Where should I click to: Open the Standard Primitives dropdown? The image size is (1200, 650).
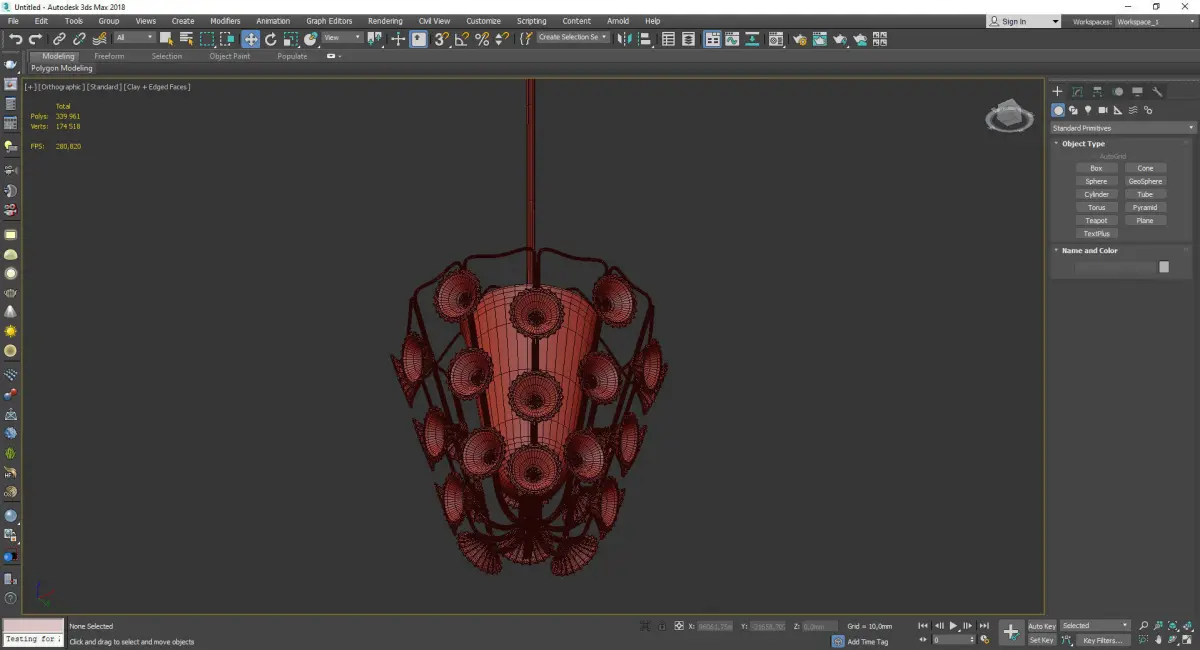pyautogui.click(x=1122, y=128)
